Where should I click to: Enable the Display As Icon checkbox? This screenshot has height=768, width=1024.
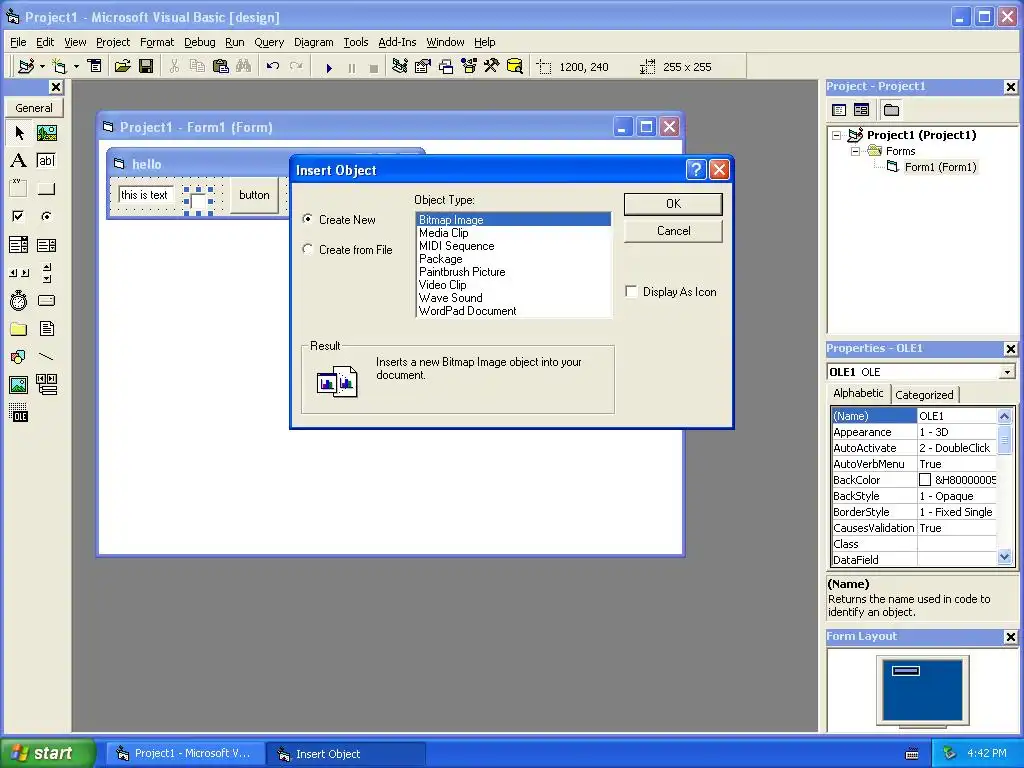coord(631,291)
